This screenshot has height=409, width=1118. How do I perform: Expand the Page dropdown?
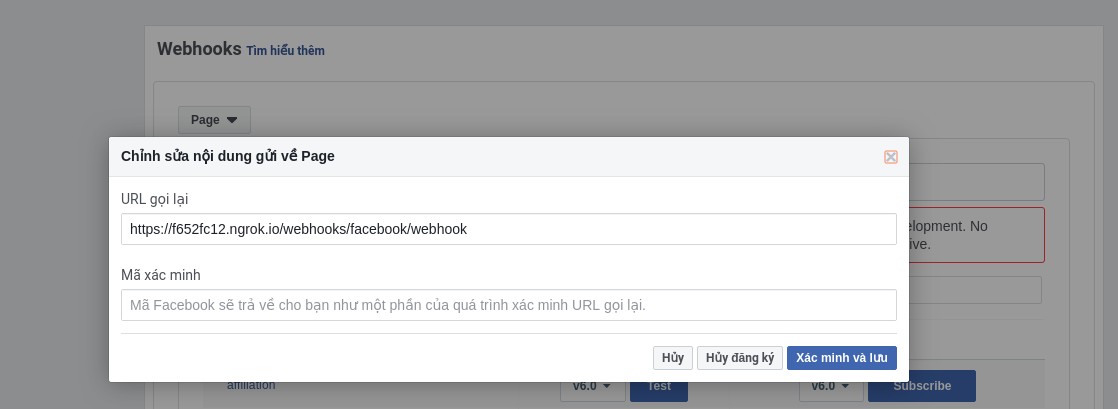tap(214, 120)
